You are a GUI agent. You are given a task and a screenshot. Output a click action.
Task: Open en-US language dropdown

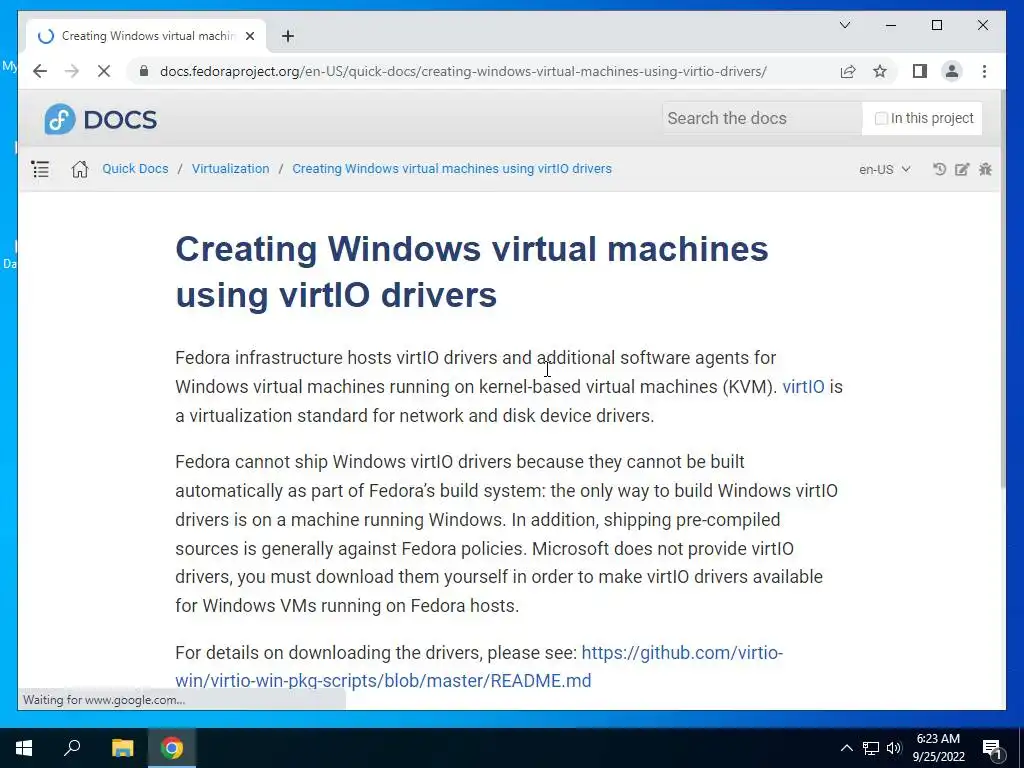click(x=884, y=169)
